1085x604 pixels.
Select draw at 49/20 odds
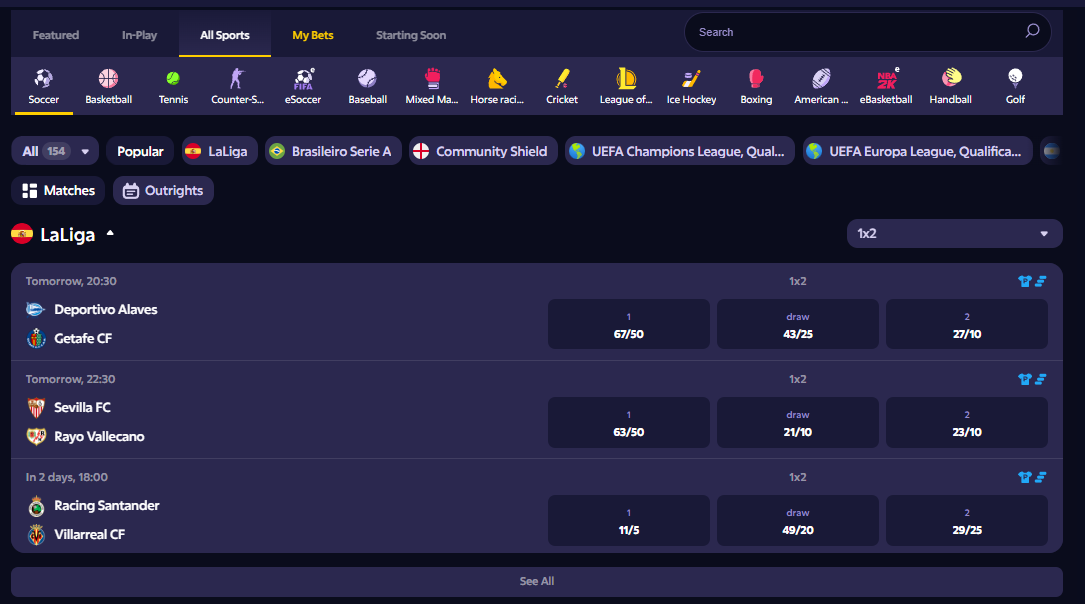pos(798,520)
